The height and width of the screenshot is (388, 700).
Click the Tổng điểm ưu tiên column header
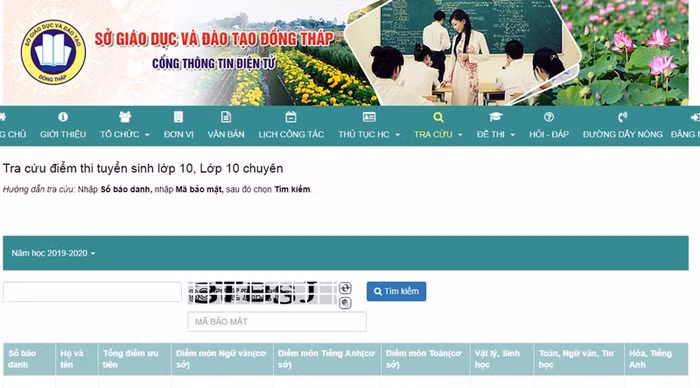(x=134, y=359)
